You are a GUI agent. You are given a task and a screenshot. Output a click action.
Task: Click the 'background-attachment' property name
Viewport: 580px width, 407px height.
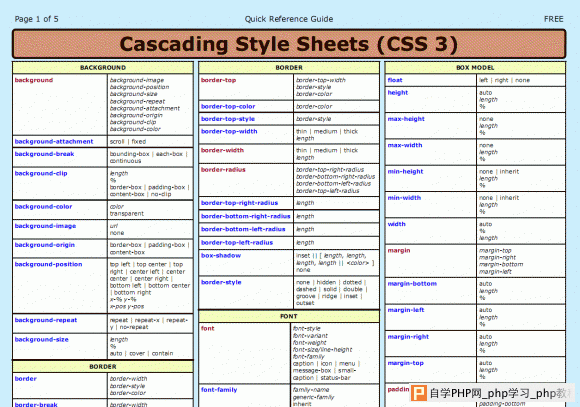(x=54, y=141)
